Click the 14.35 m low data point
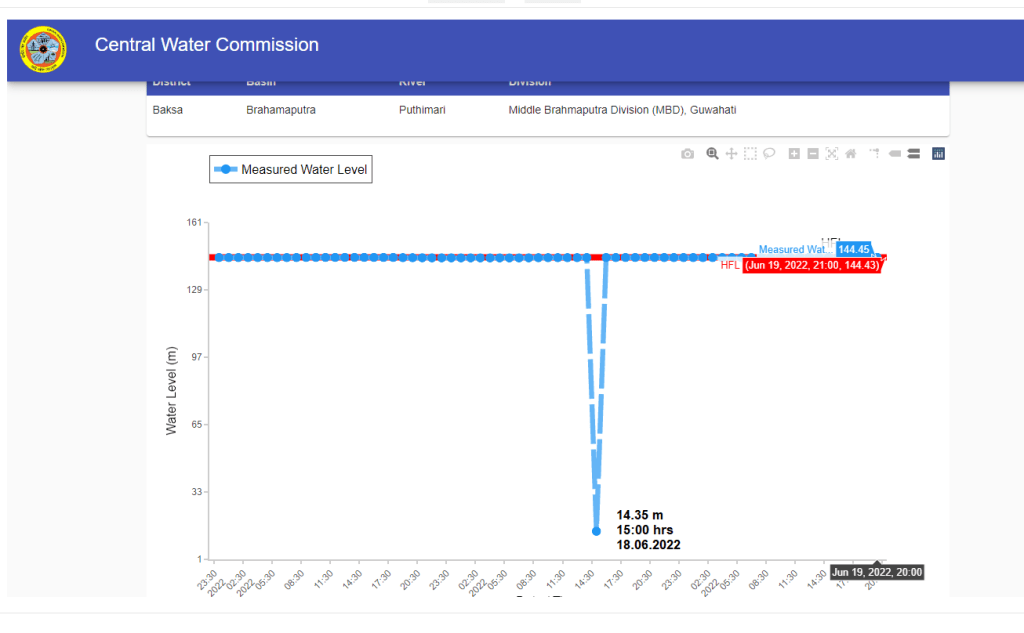This screenshot has width=1024, height=633. tap(596, 531)
